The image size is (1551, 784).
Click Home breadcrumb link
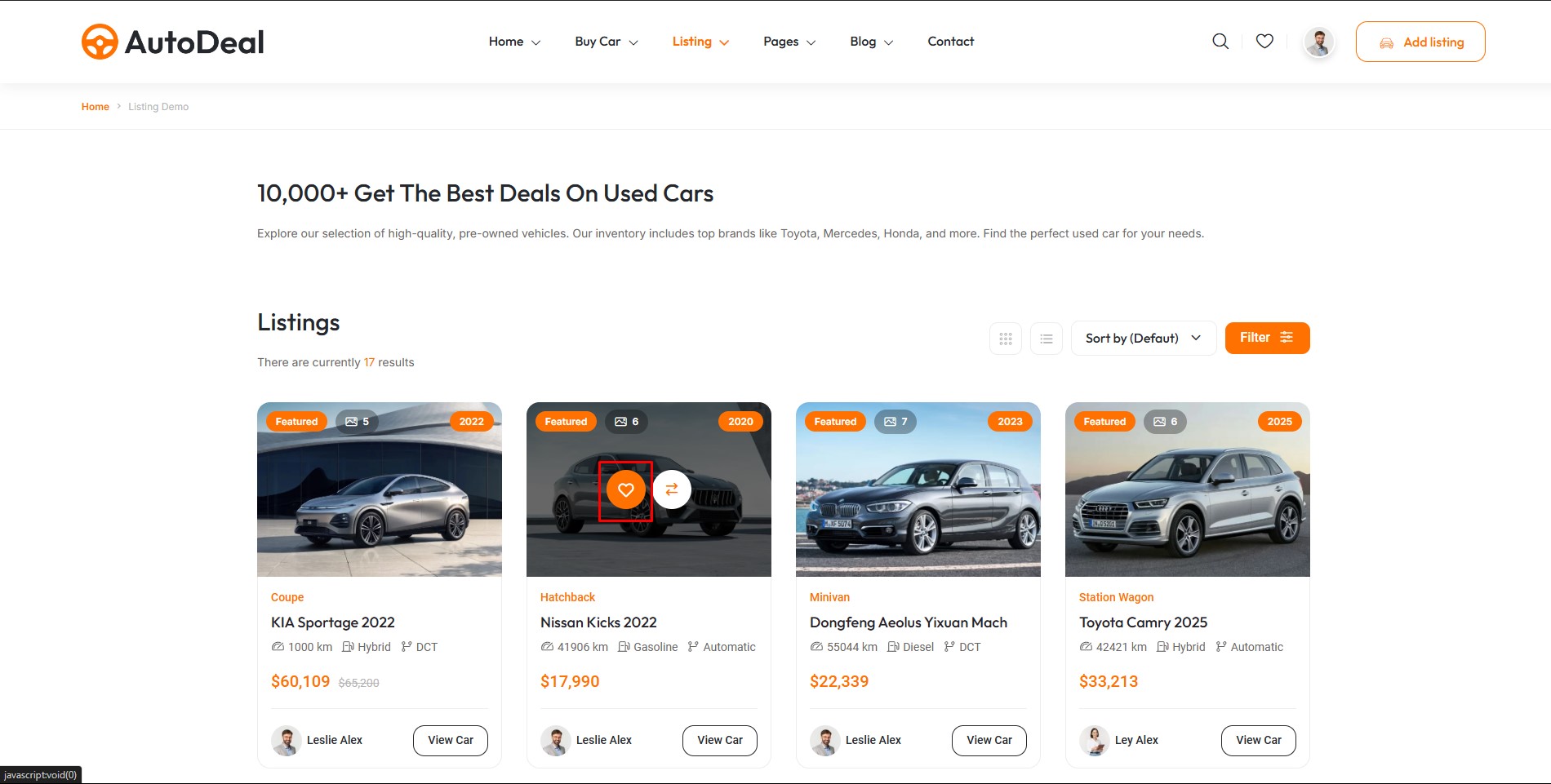95,107
